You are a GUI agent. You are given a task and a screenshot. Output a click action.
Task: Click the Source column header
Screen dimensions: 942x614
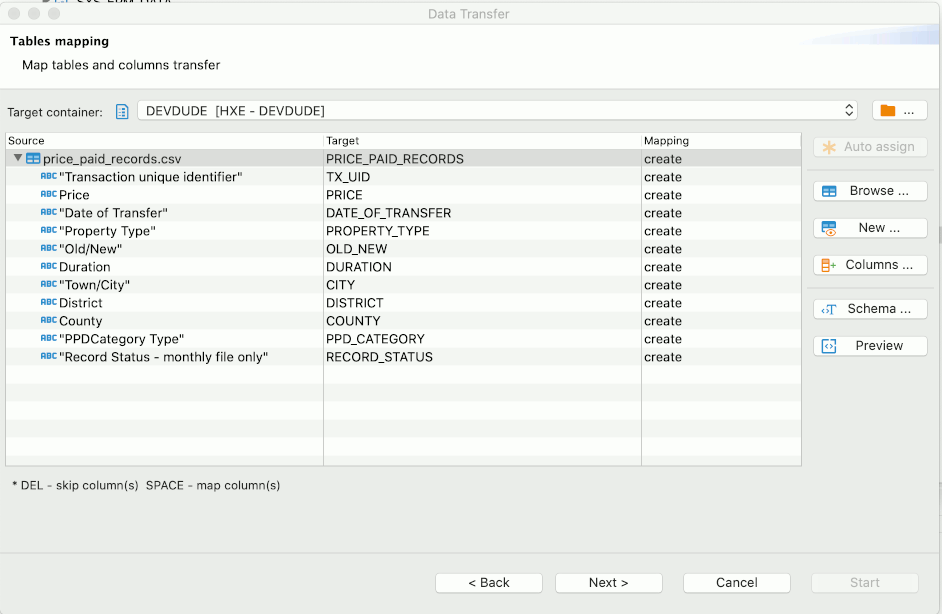pos(165,141)
